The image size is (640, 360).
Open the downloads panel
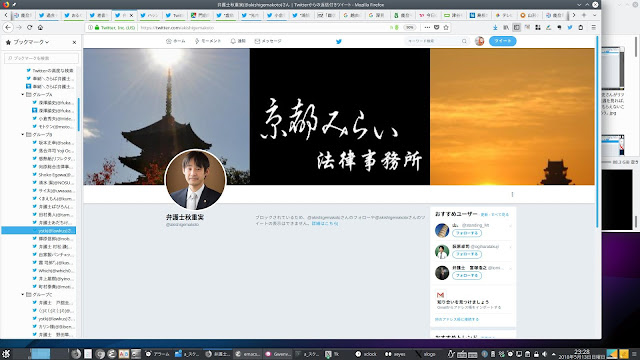495,27
